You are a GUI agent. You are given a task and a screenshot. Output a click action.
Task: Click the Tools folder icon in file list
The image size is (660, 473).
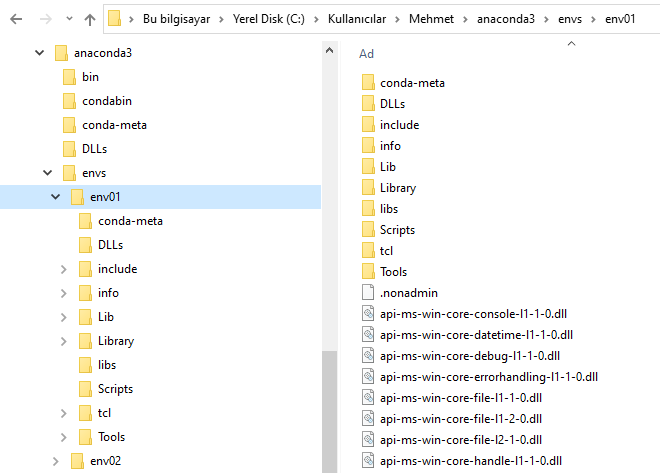[x=368, y=271]
